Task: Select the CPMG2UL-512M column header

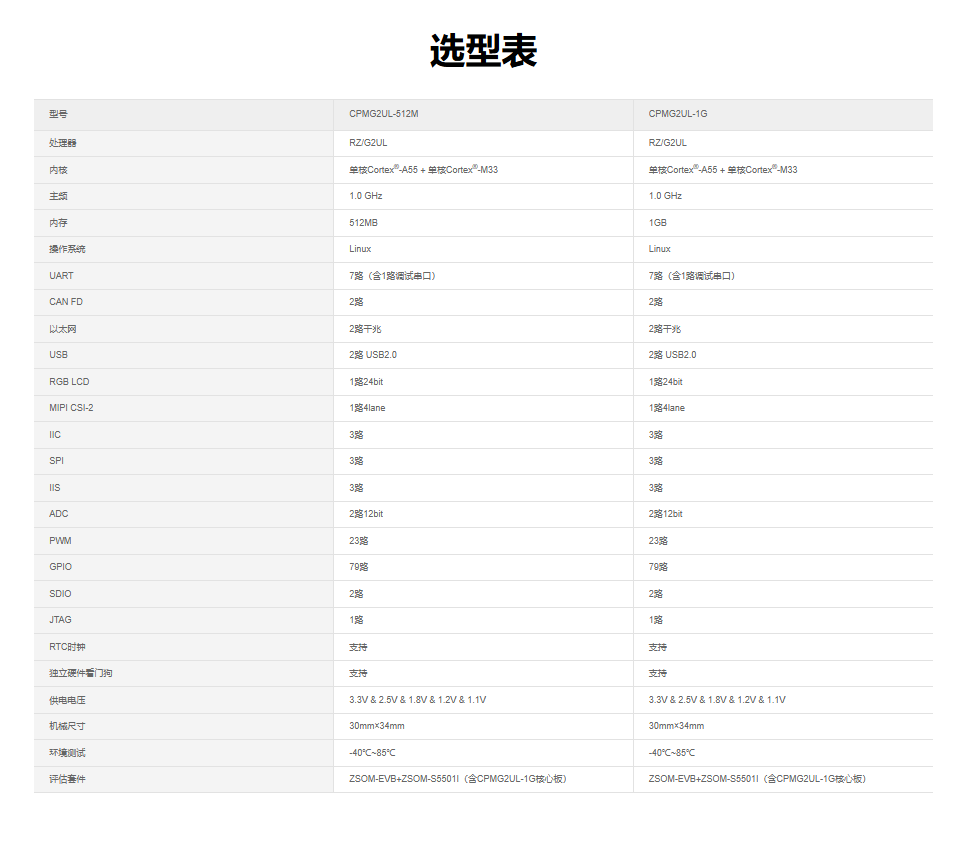Action: coord(383,114)
